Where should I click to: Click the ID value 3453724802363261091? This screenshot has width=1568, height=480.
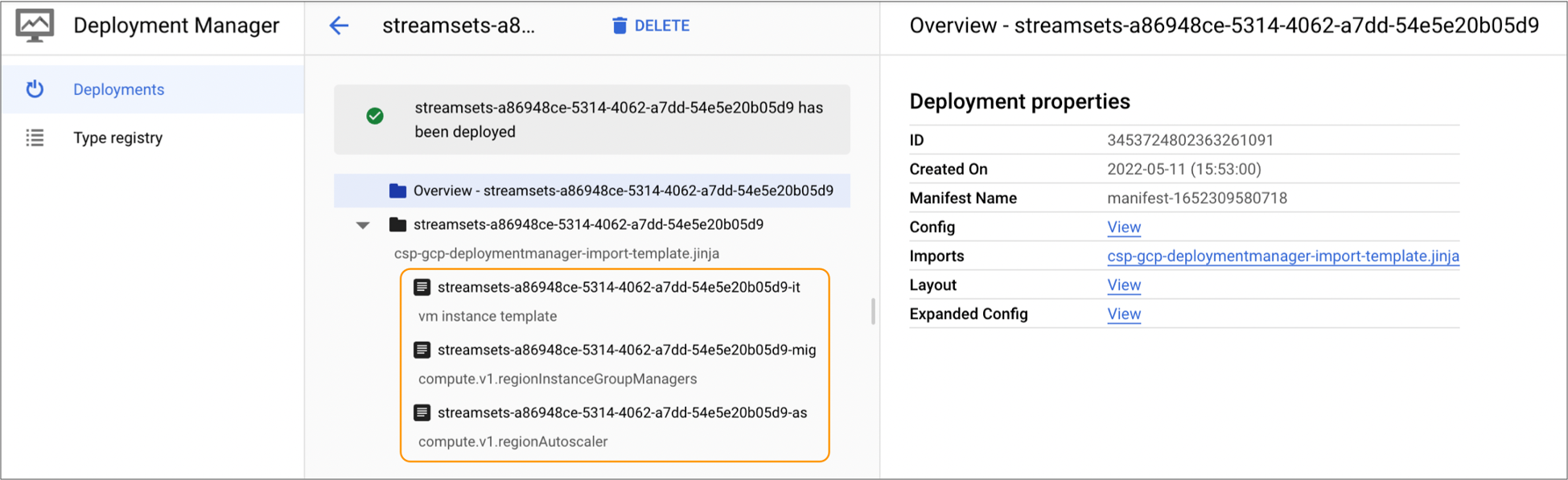[x=1191, y=140]
